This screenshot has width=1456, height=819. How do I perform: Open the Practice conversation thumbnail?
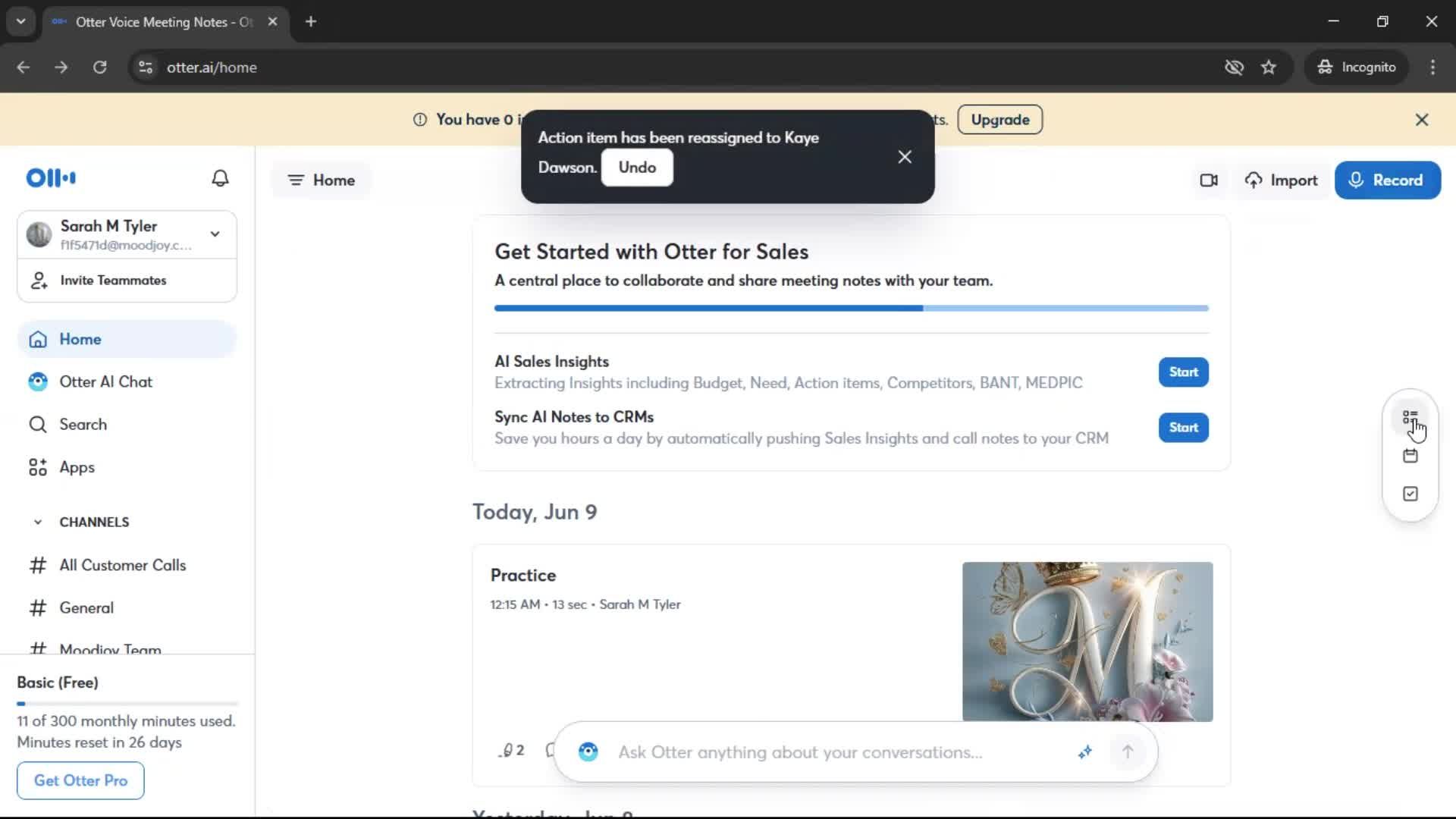1087,642
